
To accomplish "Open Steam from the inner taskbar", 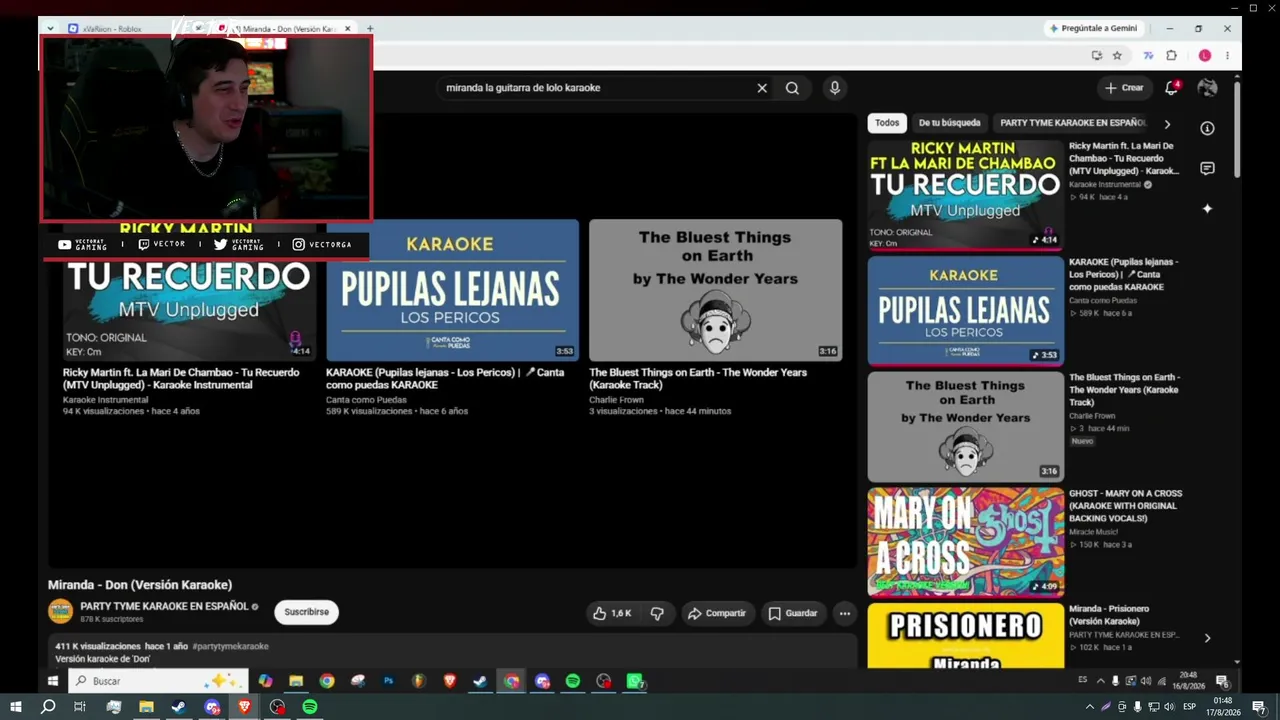I will (480, 681).
